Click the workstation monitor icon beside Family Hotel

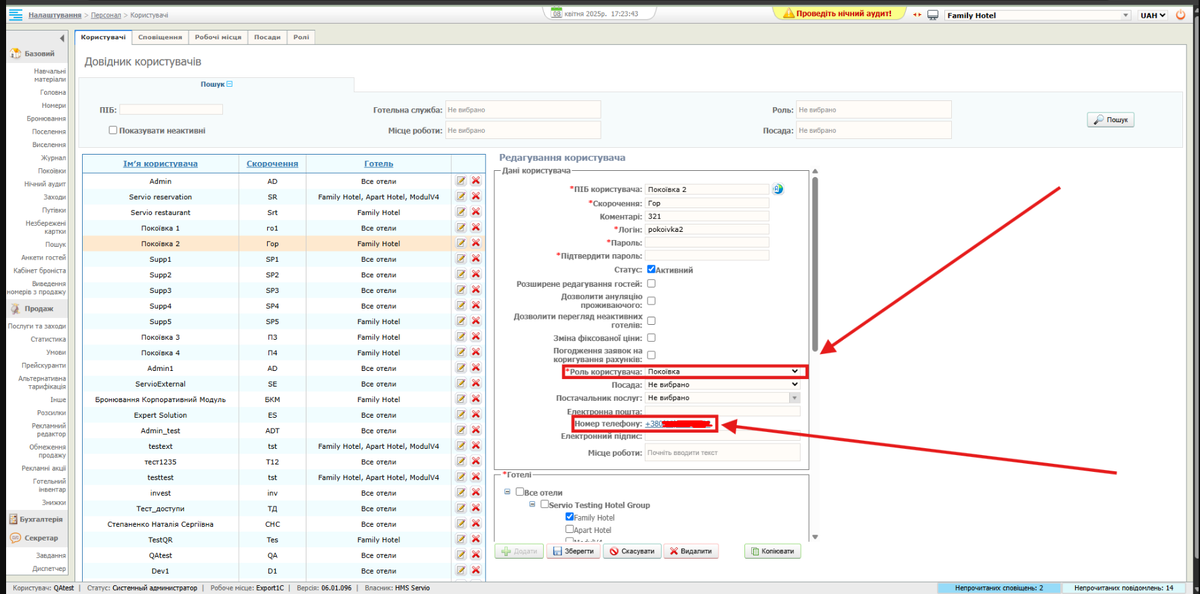933,16
